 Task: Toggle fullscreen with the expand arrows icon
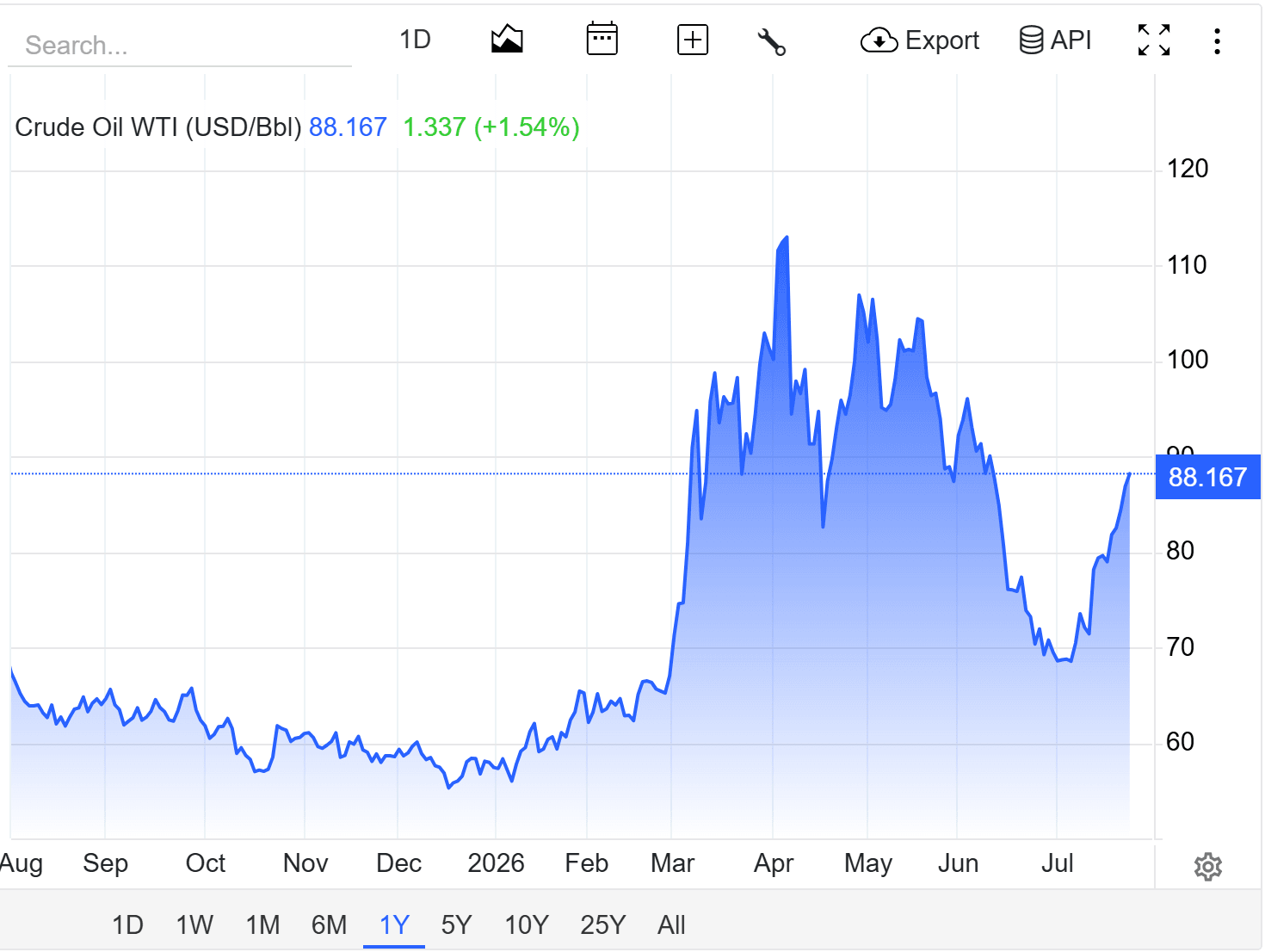[1154, 40]
